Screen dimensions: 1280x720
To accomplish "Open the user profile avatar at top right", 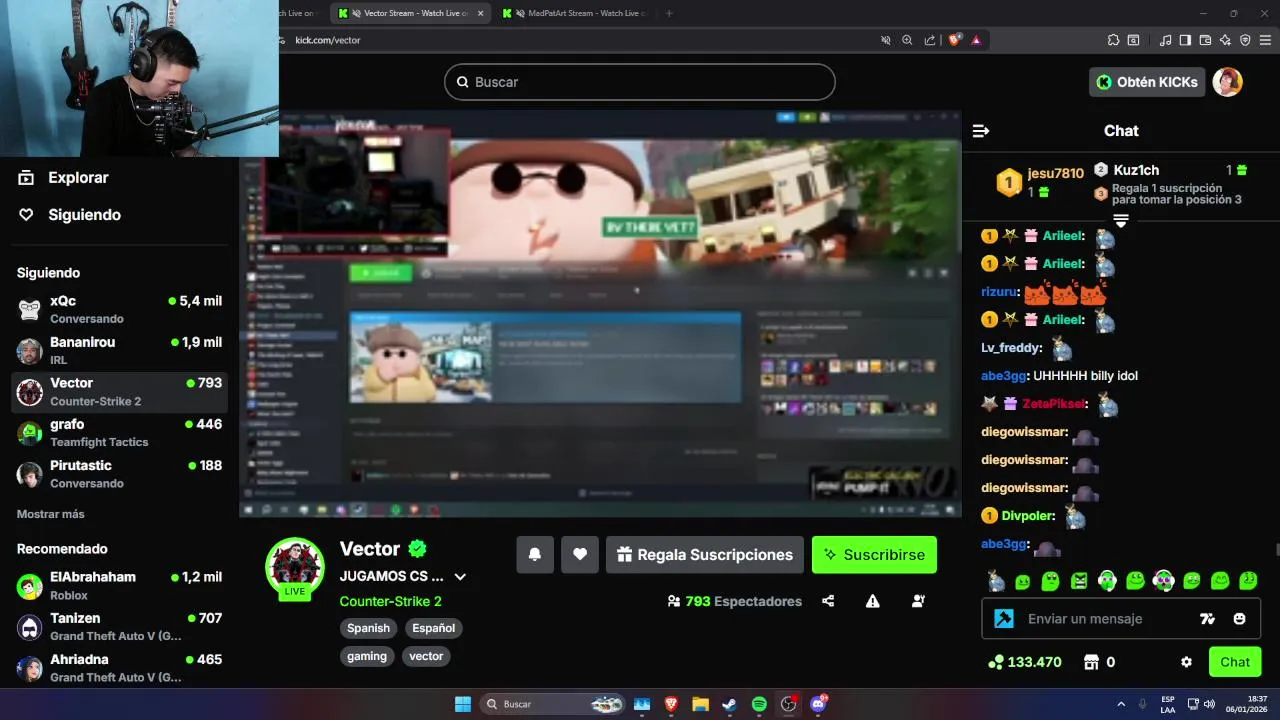I will click(x=1227, y=82).
